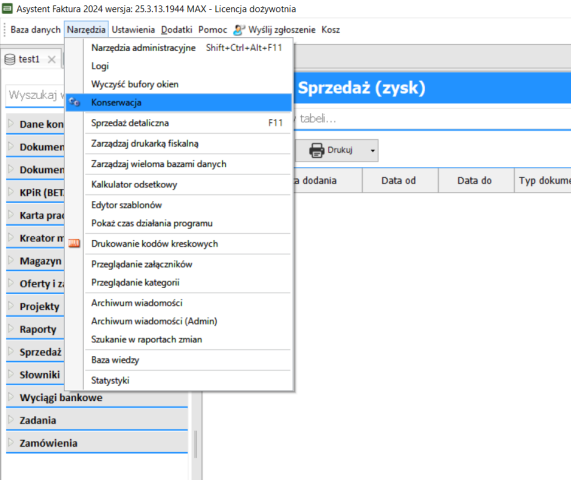Expand the Raporty section
The width and height of the screenshot is (571, 480).
click(x=11, y=328)
